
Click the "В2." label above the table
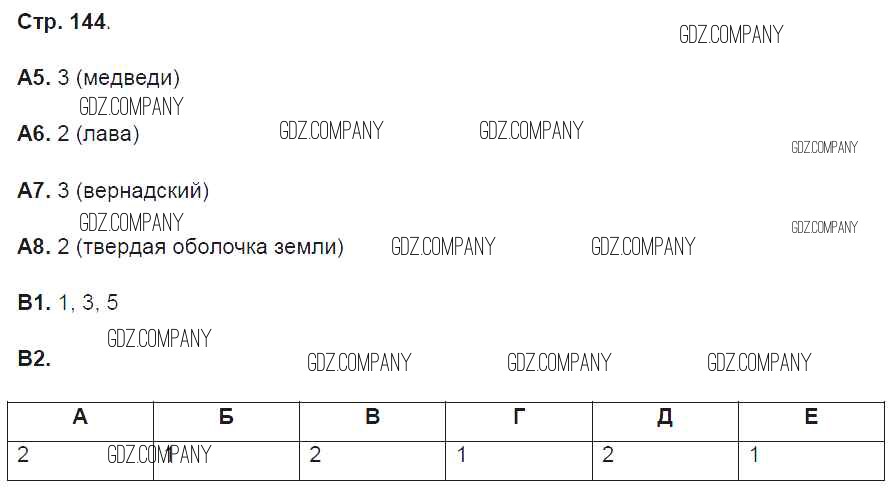pyautogui.click(x=34, y=358)
